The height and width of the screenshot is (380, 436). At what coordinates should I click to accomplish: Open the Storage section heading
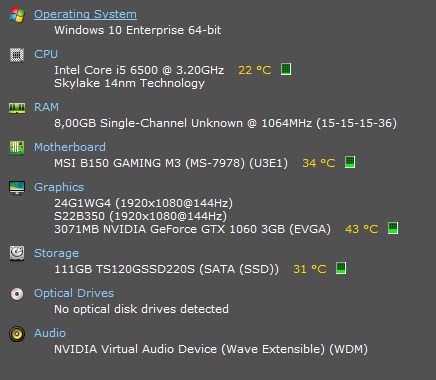tap(56, 253)
